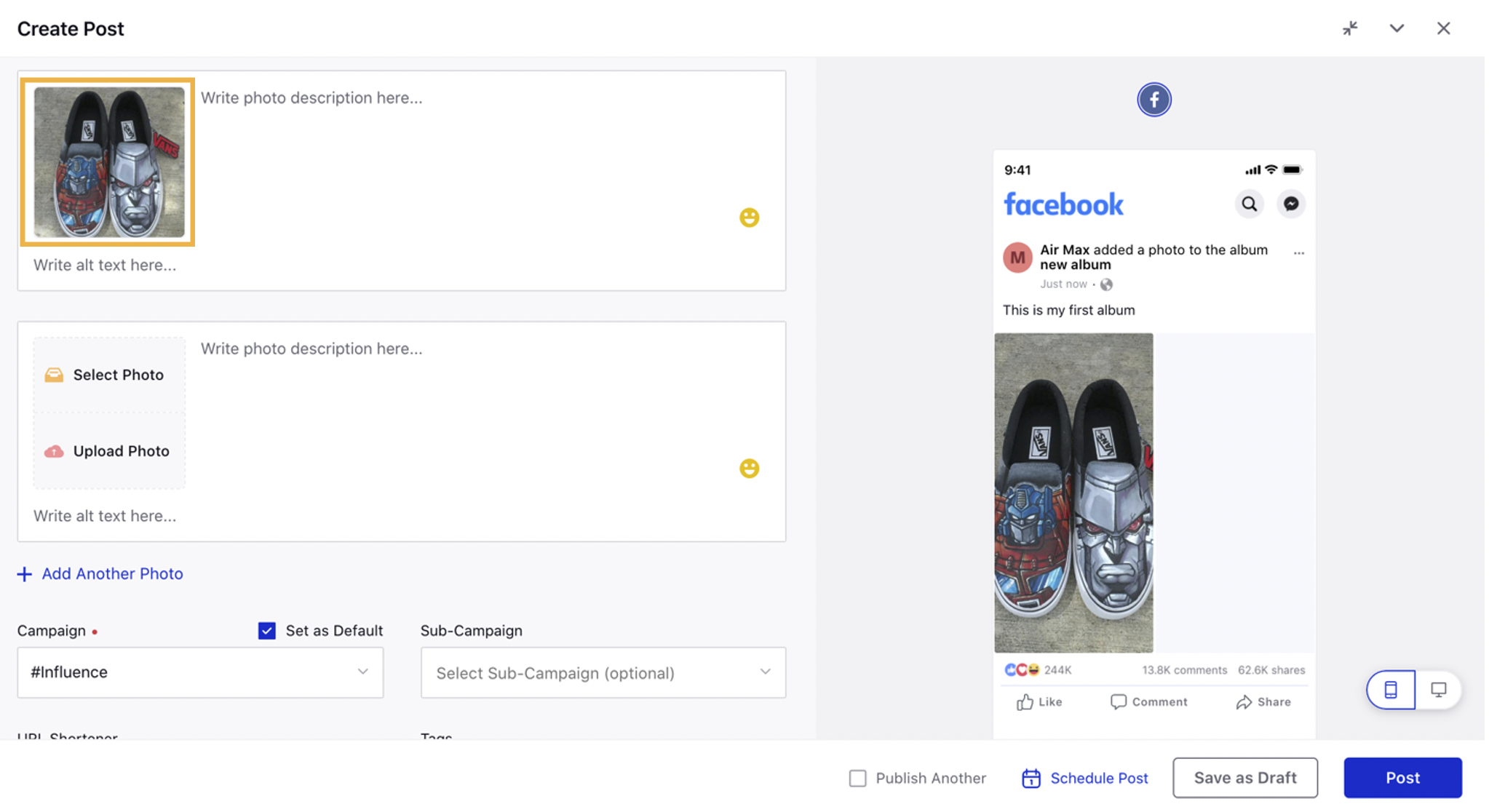Image resolution: width=1489 pixels, height=812 pixels.
Task: Click first photo alt text field
Action: [x=400, y=266]
